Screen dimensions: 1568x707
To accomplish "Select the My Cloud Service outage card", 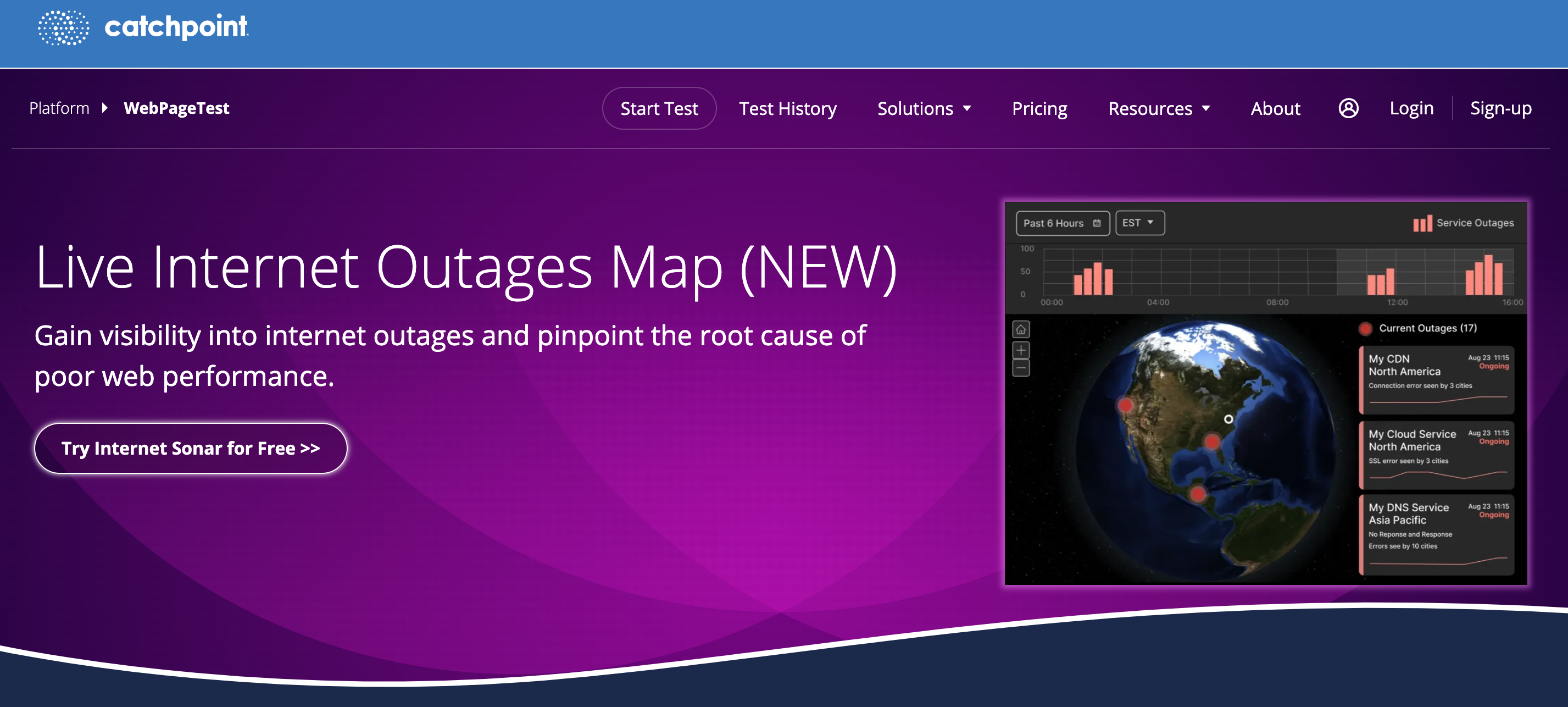I will point(1436,455).
